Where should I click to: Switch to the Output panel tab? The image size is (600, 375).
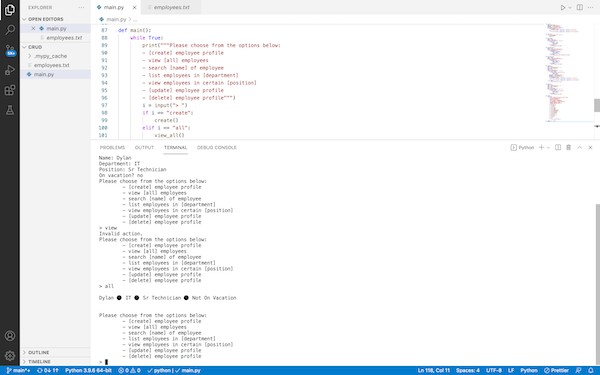point(144,147)
